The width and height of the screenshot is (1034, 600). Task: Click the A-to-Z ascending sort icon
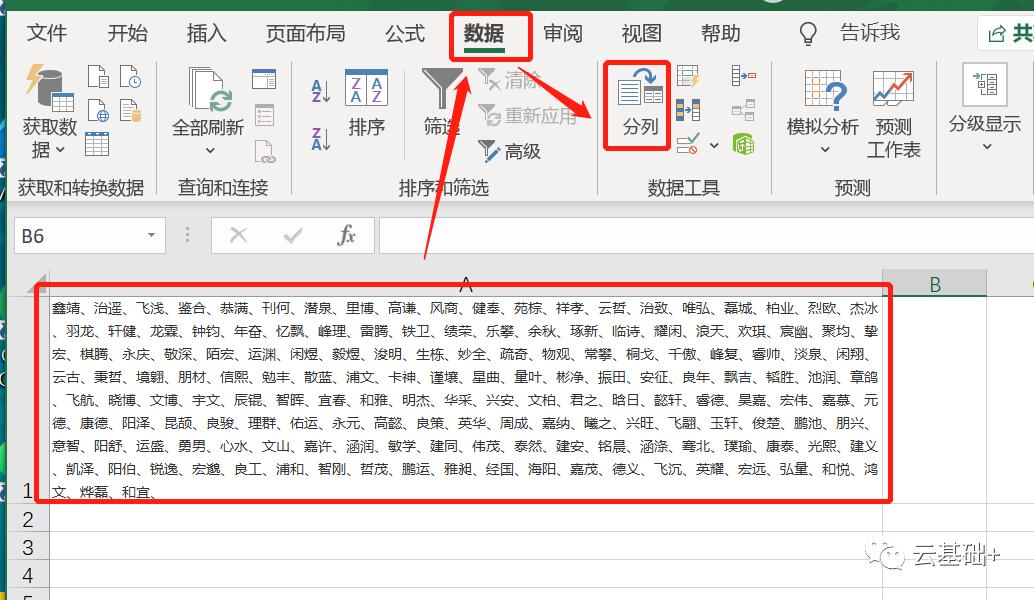(x=320, y=88)
